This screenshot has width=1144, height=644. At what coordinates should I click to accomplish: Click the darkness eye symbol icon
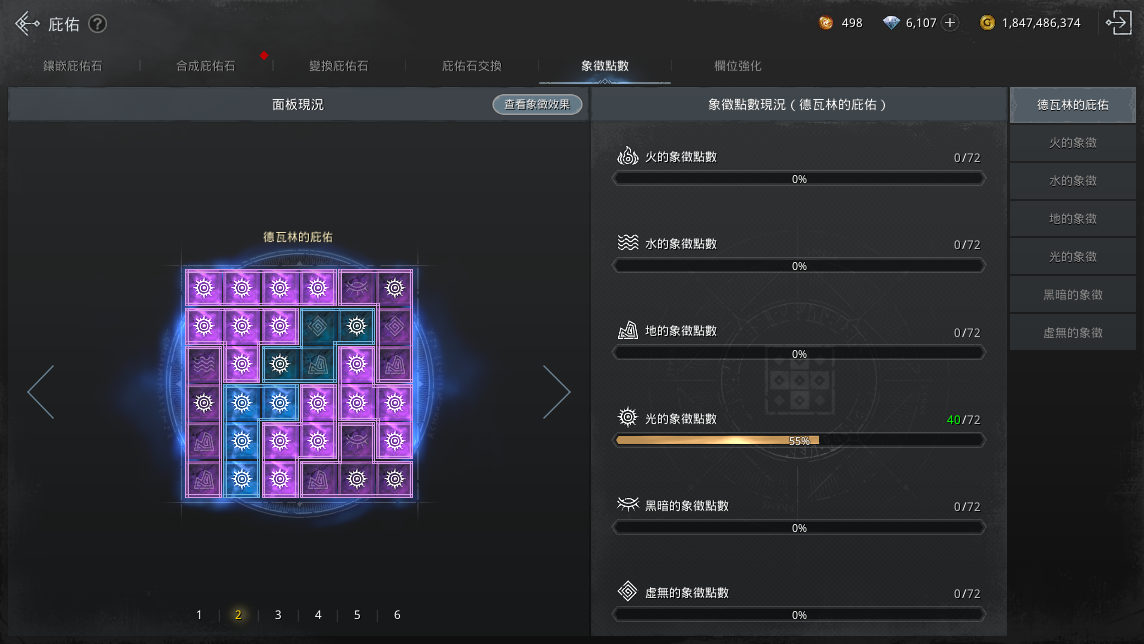click(627, 504)
